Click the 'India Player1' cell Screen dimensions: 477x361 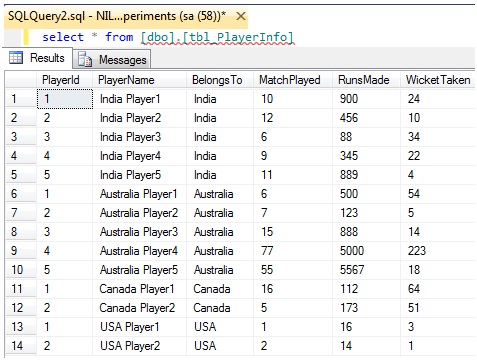139,99
